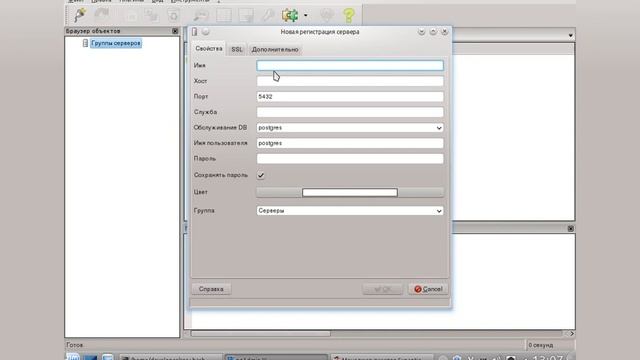The height and width of the screenshot is (360, 640).
Task: Open the plugins dropdown arrow in toolbar
Action: tap(306, 16)
